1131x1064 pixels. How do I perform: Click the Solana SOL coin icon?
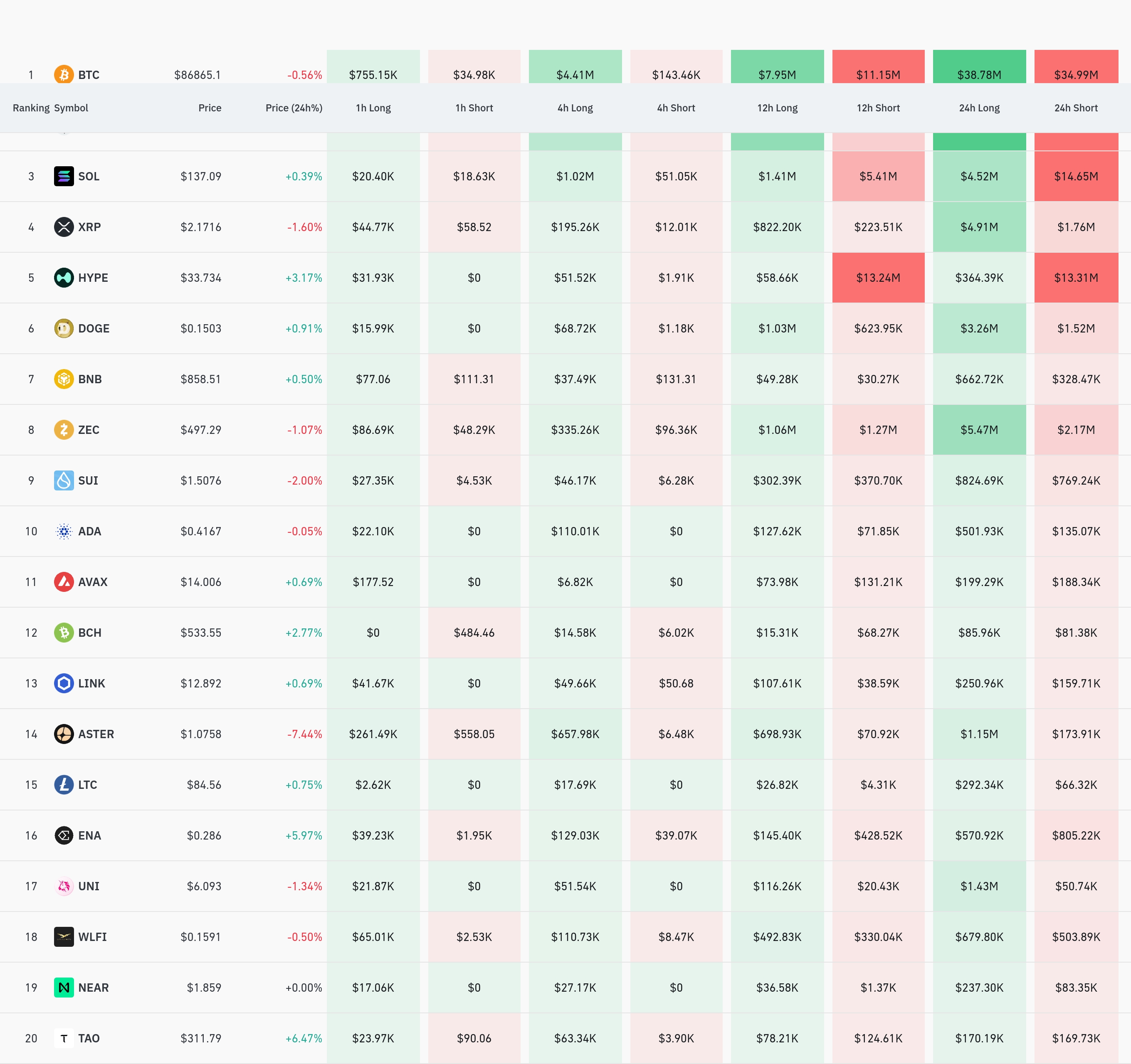coord(64,176)
